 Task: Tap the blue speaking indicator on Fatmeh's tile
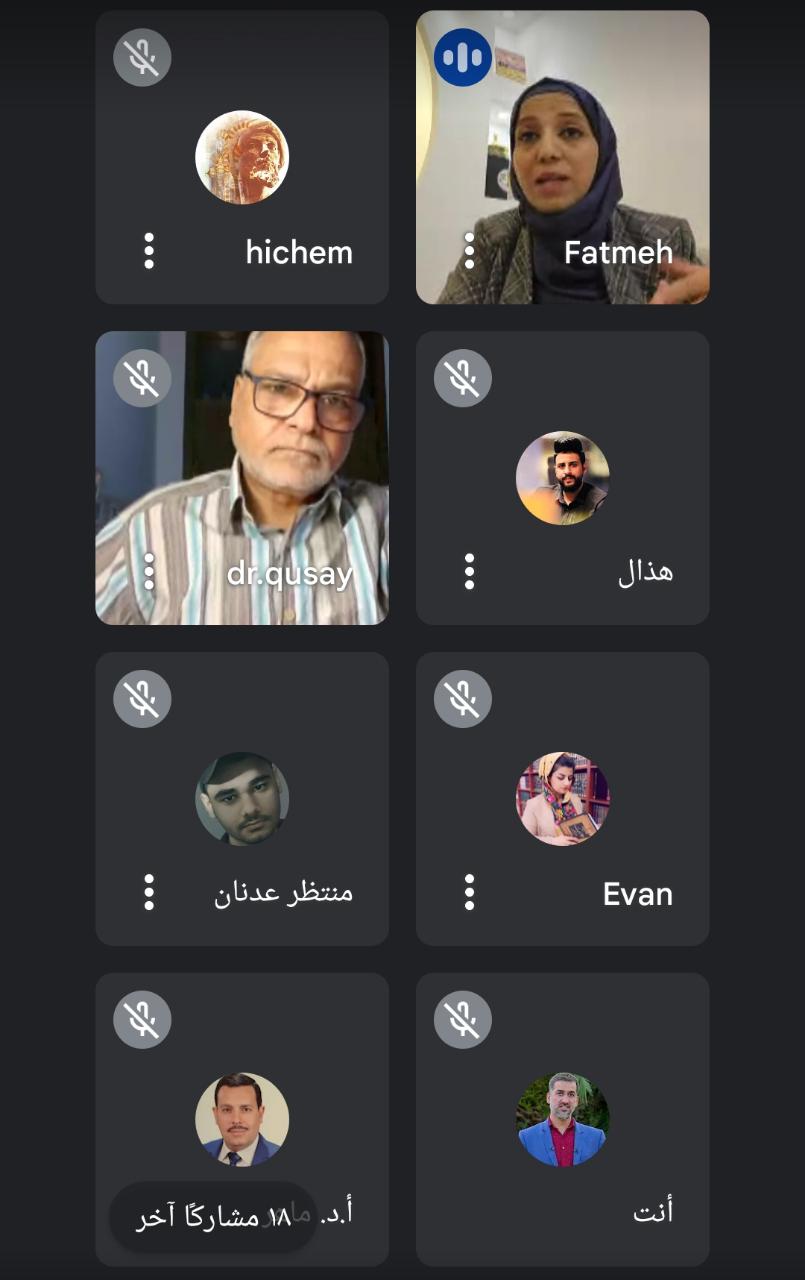coord(463,57)
